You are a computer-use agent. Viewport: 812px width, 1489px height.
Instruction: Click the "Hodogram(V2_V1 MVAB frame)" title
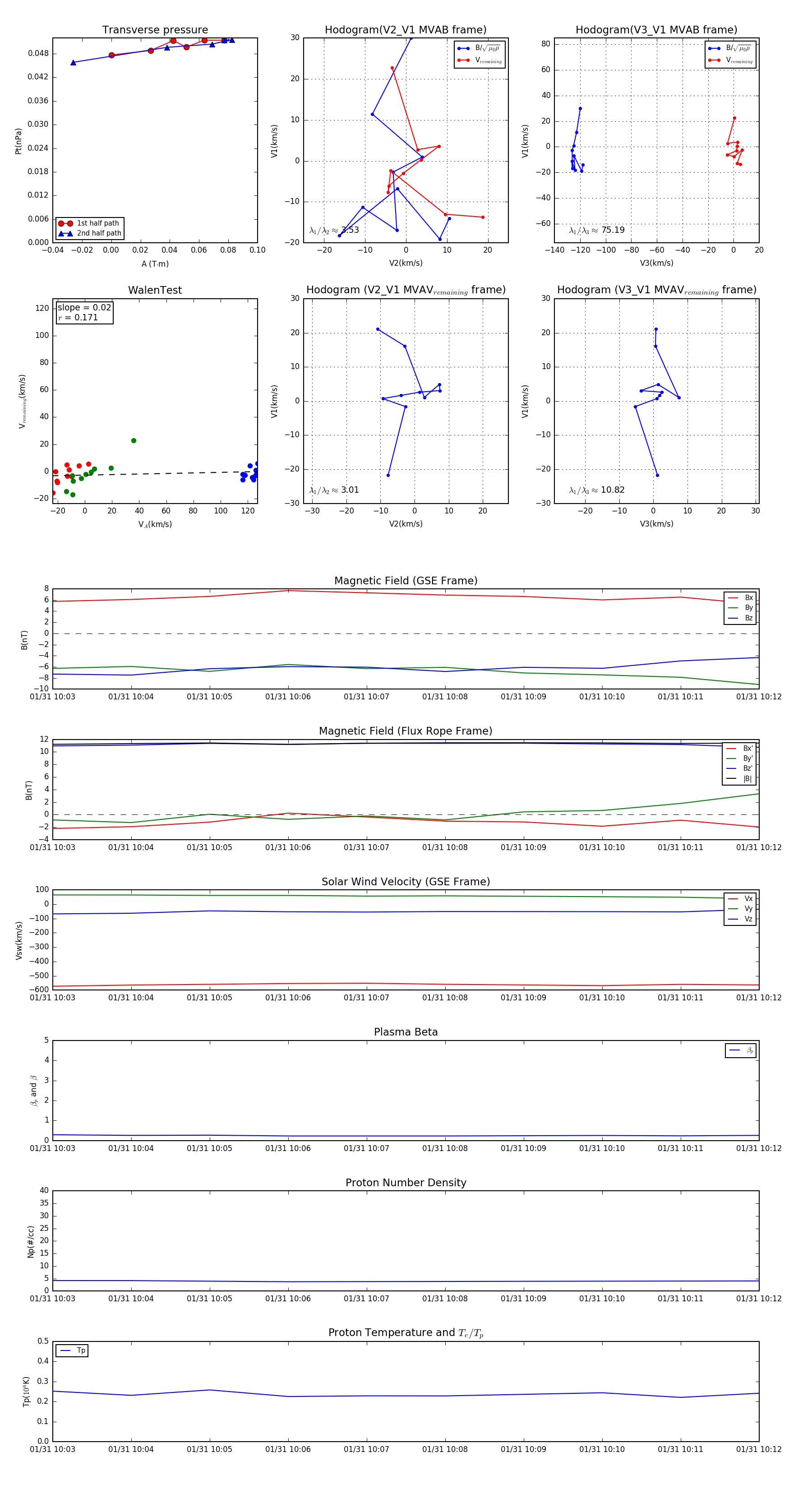point(406,30)
